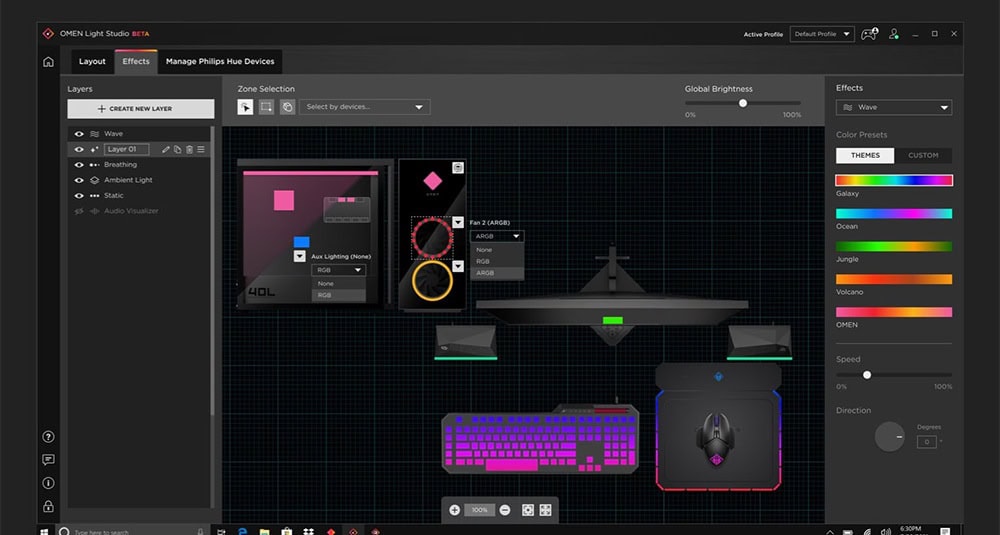Switch to the Custom color presets button
Screen dimensions: 1000x535
click(923, 155)
